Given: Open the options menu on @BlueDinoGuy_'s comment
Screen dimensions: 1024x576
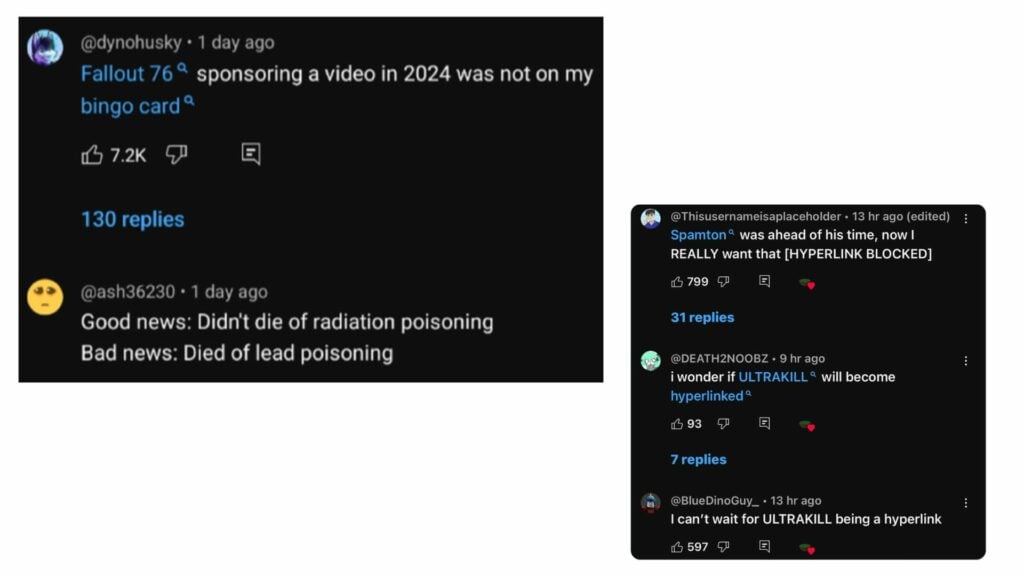Looking at the screenshot, I should pyautogui.click(x=965, y=502).
